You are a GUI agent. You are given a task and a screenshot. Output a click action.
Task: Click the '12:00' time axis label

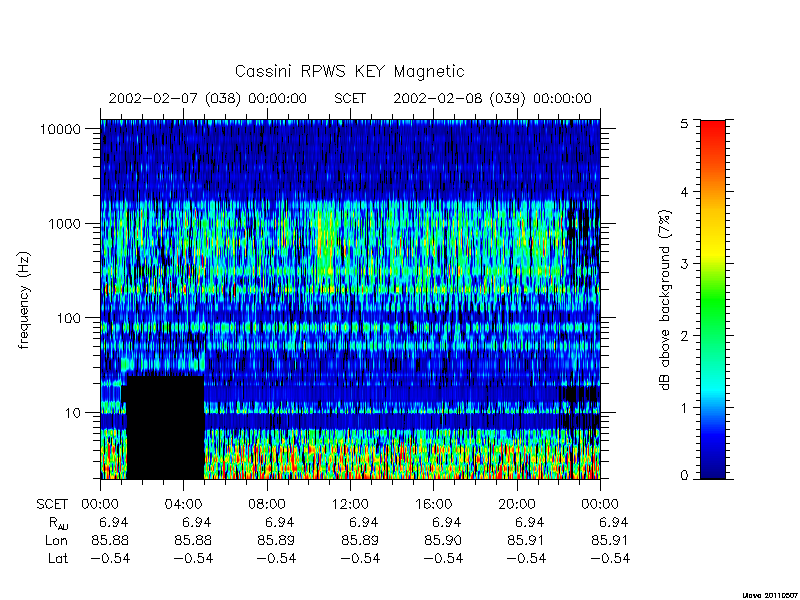tap(350, 505)
